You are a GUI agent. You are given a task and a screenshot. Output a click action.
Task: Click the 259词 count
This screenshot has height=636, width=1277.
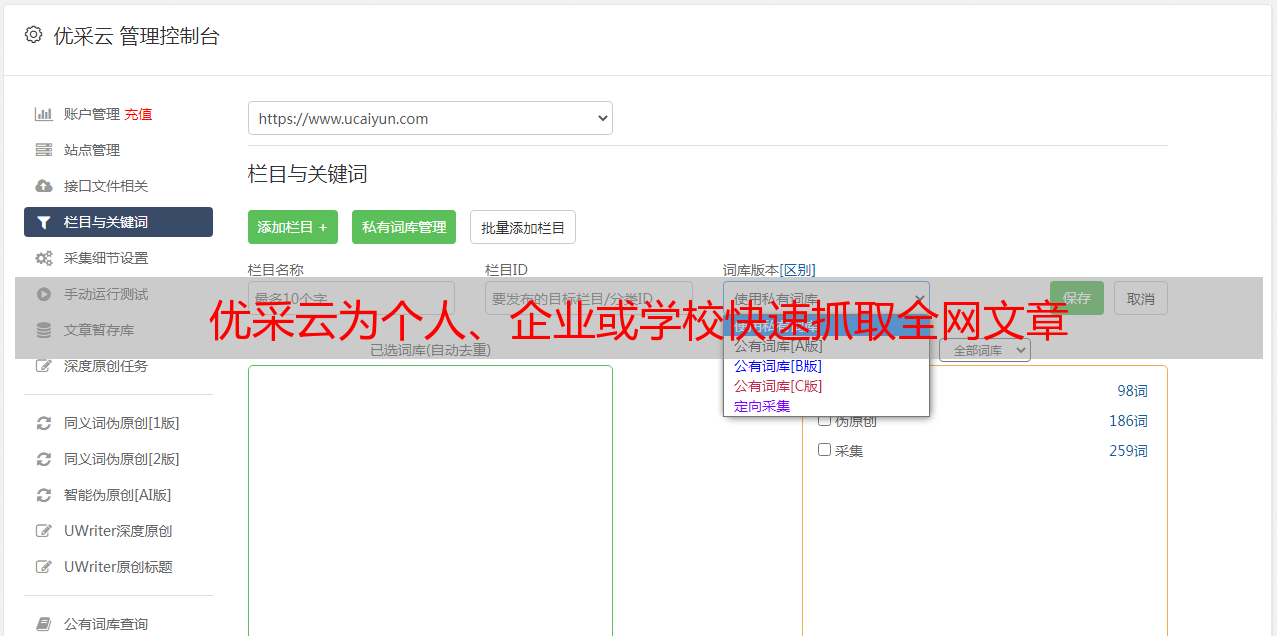click(1128, 451)
